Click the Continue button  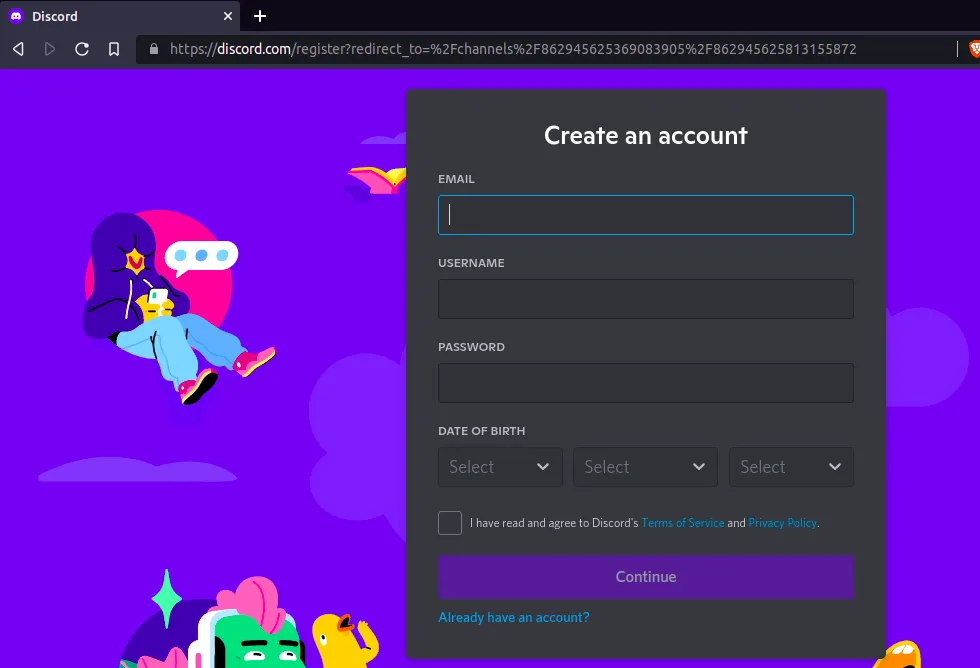click(646, 577)
